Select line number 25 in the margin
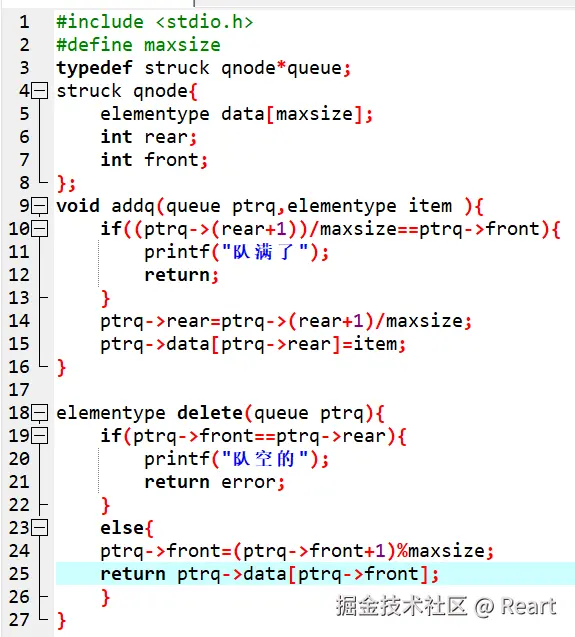Screen dimensions: 575x637 click(x=19, y=574)
